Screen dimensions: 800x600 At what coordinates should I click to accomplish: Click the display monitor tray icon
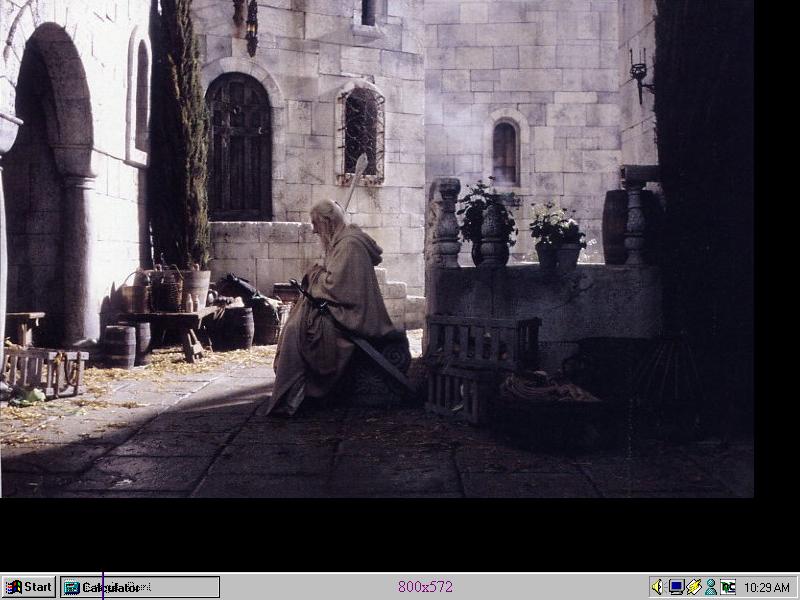point(676,587)
